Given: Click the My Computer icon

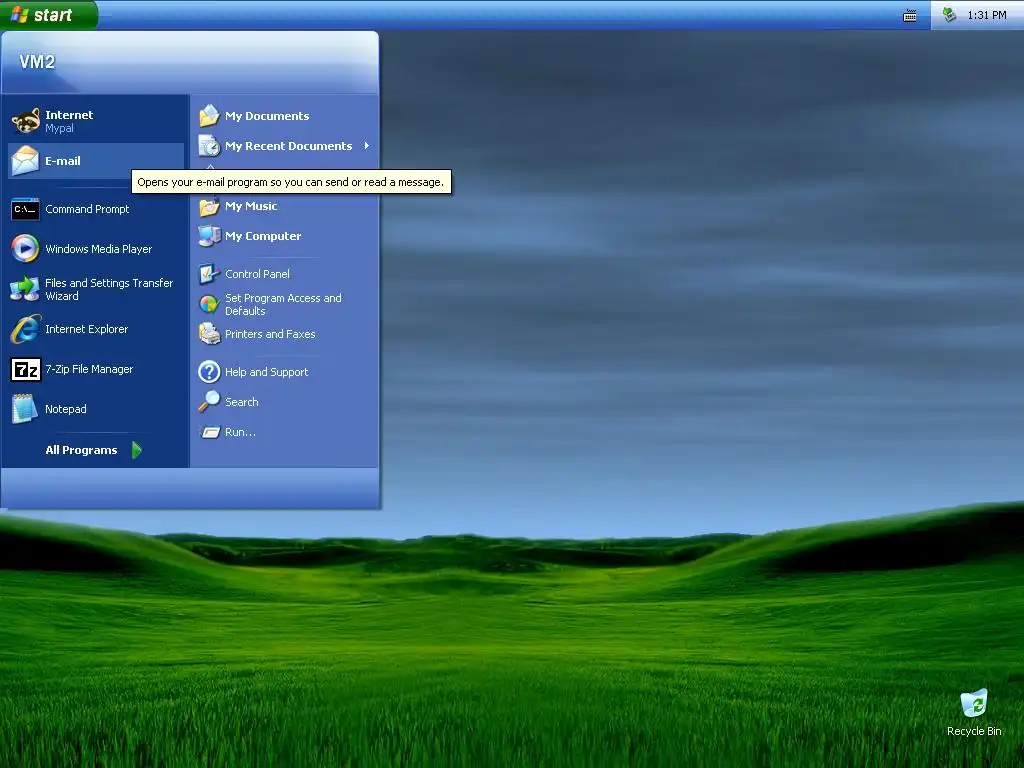Looking at the screenshot, I should click(210, 236).
